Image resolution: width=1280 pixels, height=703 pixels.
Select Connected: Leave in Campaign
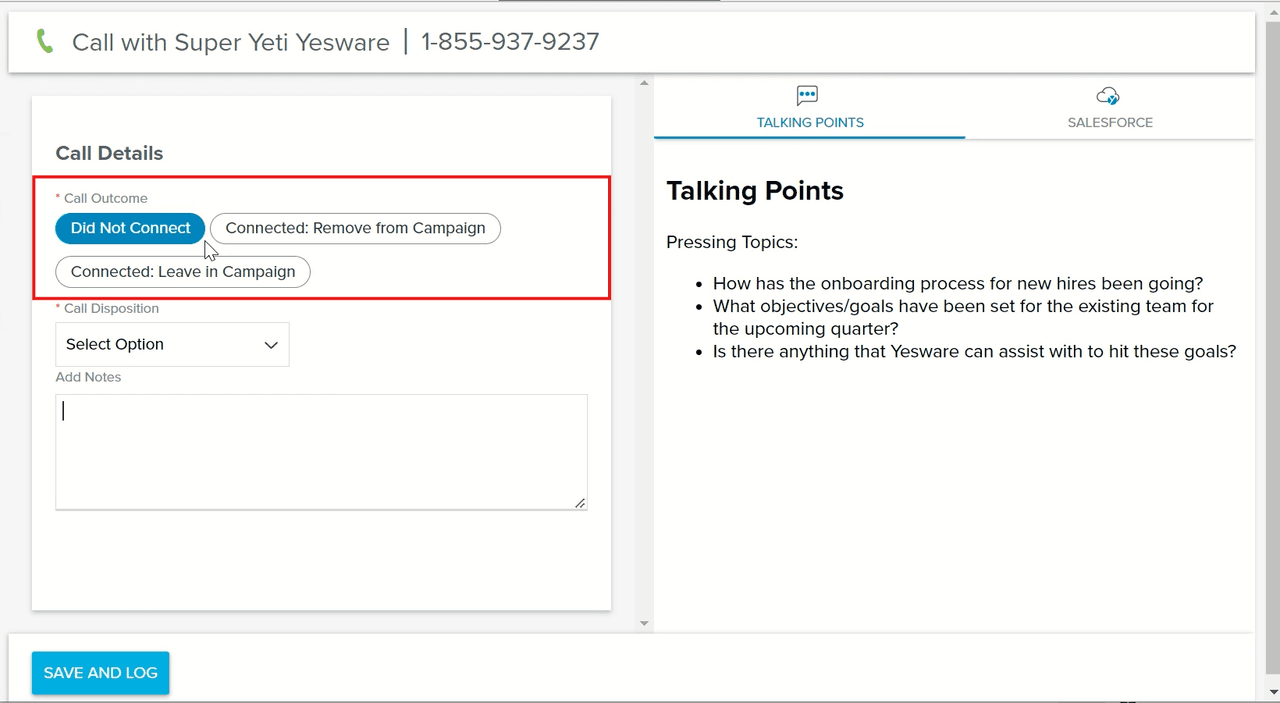click(x=182, y=271)
